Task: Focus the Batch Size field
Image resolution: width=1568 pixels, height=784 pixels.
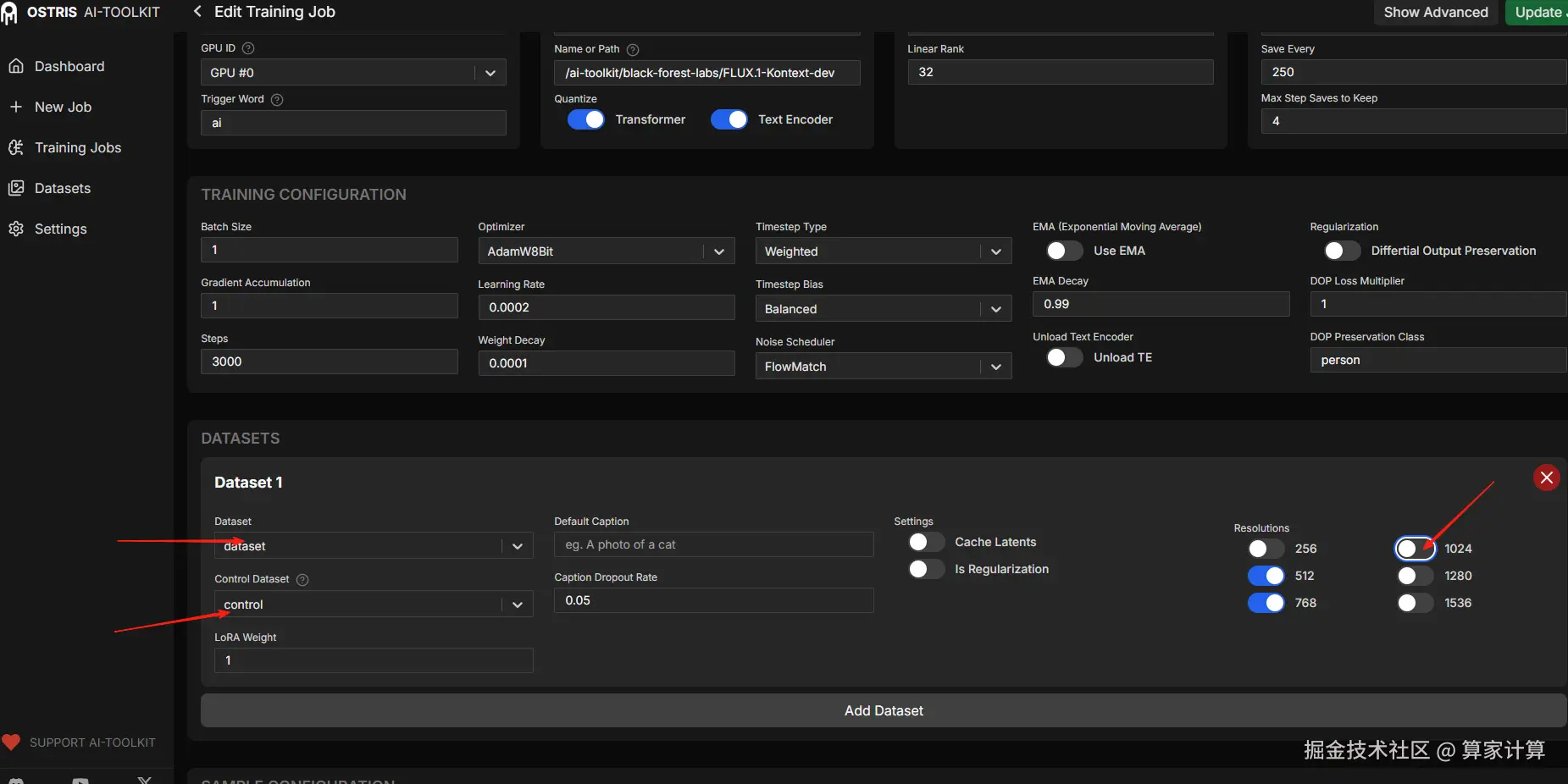Action: click(329, 250)
